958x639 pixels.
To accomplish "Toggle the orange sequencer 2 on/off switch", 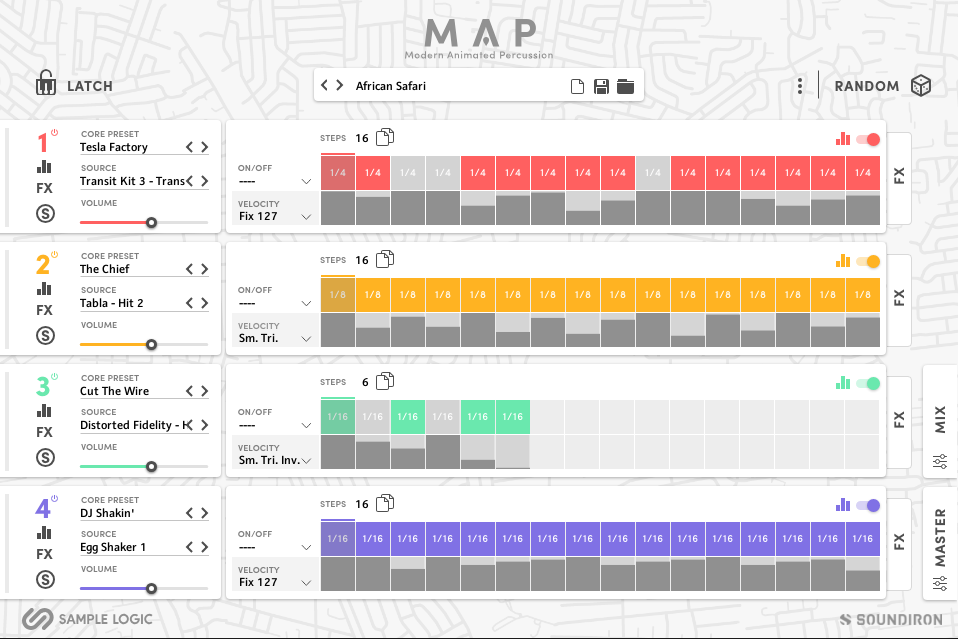I will 868,261.
